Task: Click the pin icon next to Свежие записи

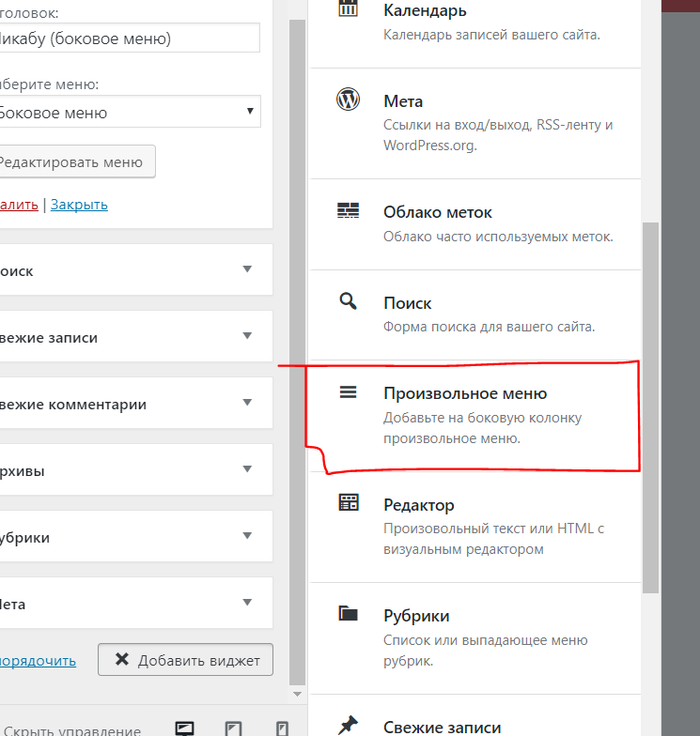Action: [348, 725]
